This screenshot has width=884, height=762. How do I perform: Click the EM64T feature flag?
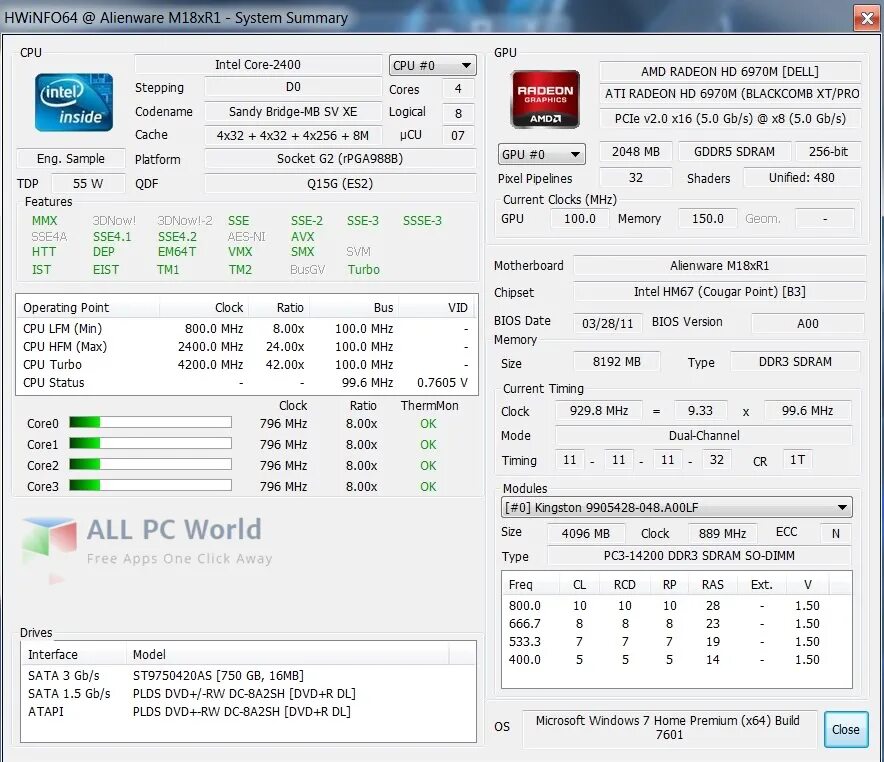point(177,252)
